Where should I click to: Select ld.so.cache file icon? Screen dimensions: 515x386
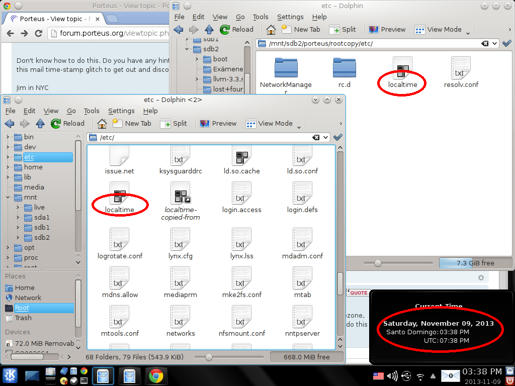pos(241,158)
